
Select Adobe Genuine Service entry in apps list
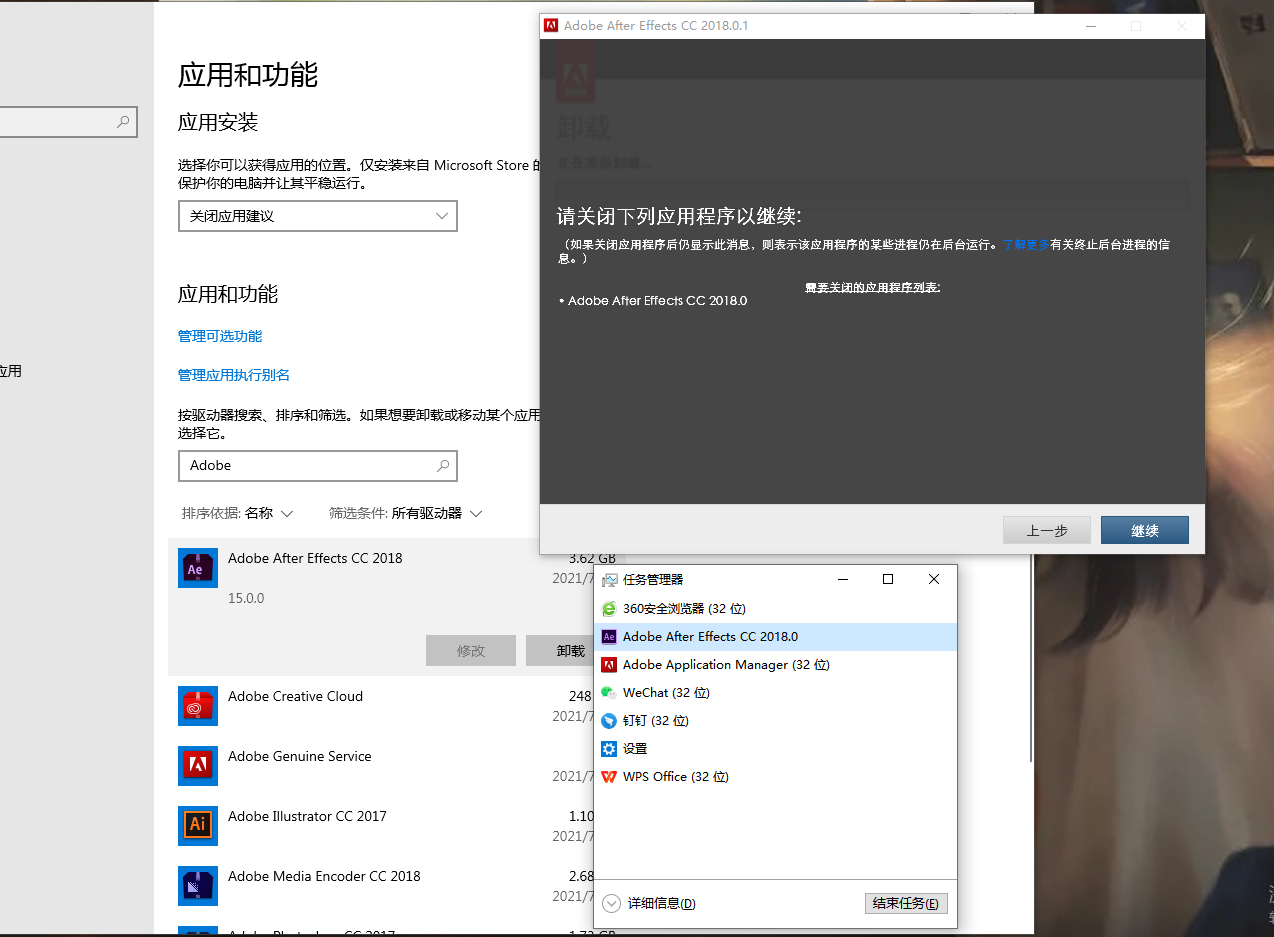[381, 766]
